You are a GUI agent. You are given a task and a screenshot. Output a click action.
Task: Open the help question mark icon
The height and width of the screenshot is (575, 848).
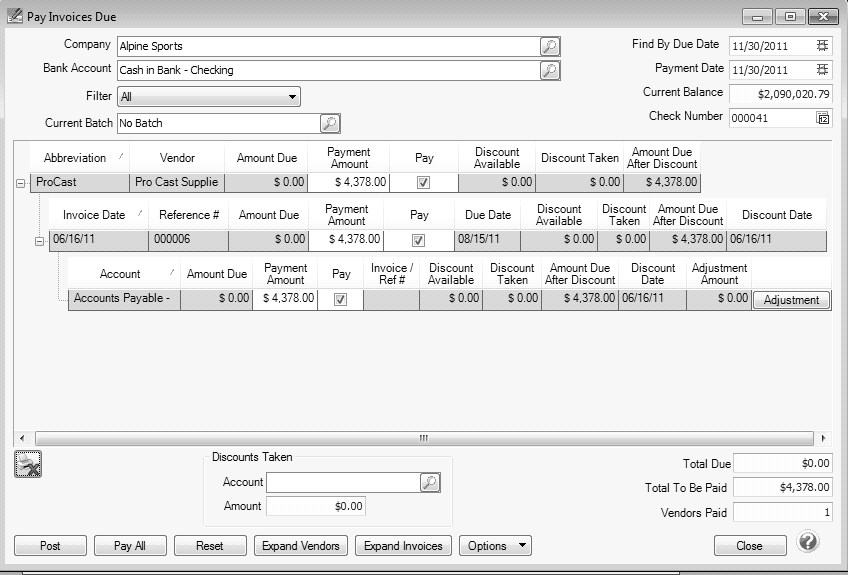(x=808, y=542)
